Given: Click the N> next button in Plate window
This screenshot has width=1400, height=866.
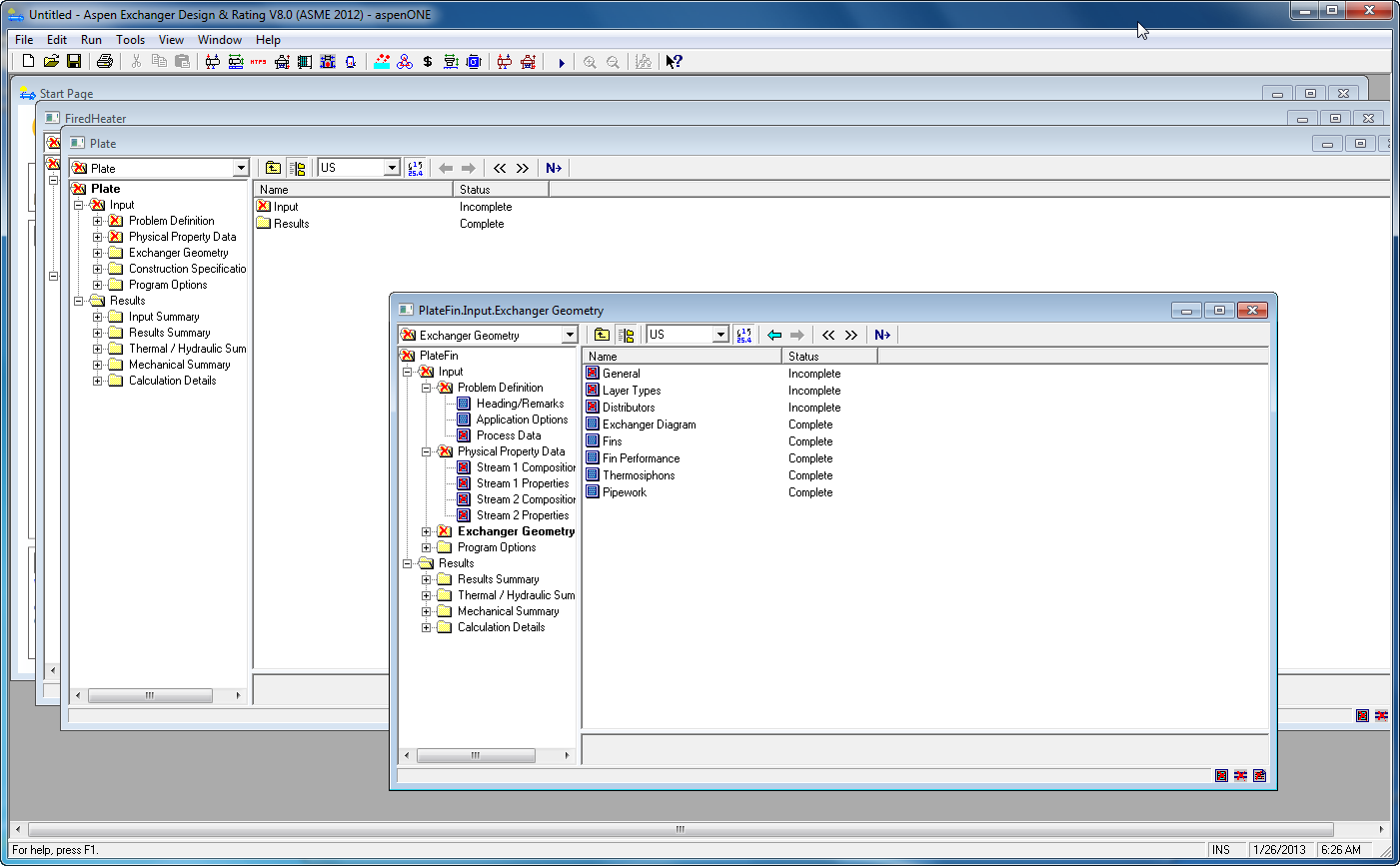Looking at the screenshot, I should tap(554, 168).
